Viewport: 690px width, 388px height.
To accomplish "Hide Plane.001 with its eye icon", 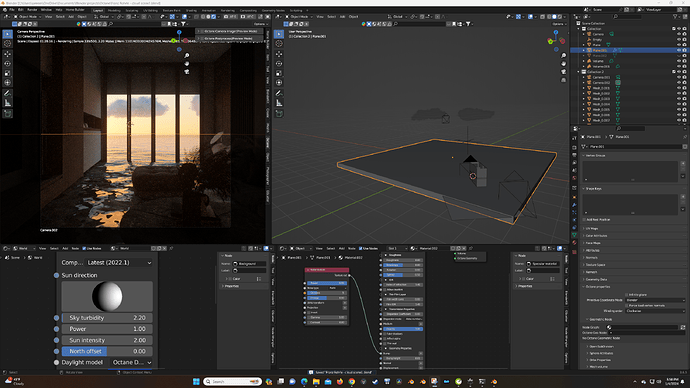I will coord(679,50).
